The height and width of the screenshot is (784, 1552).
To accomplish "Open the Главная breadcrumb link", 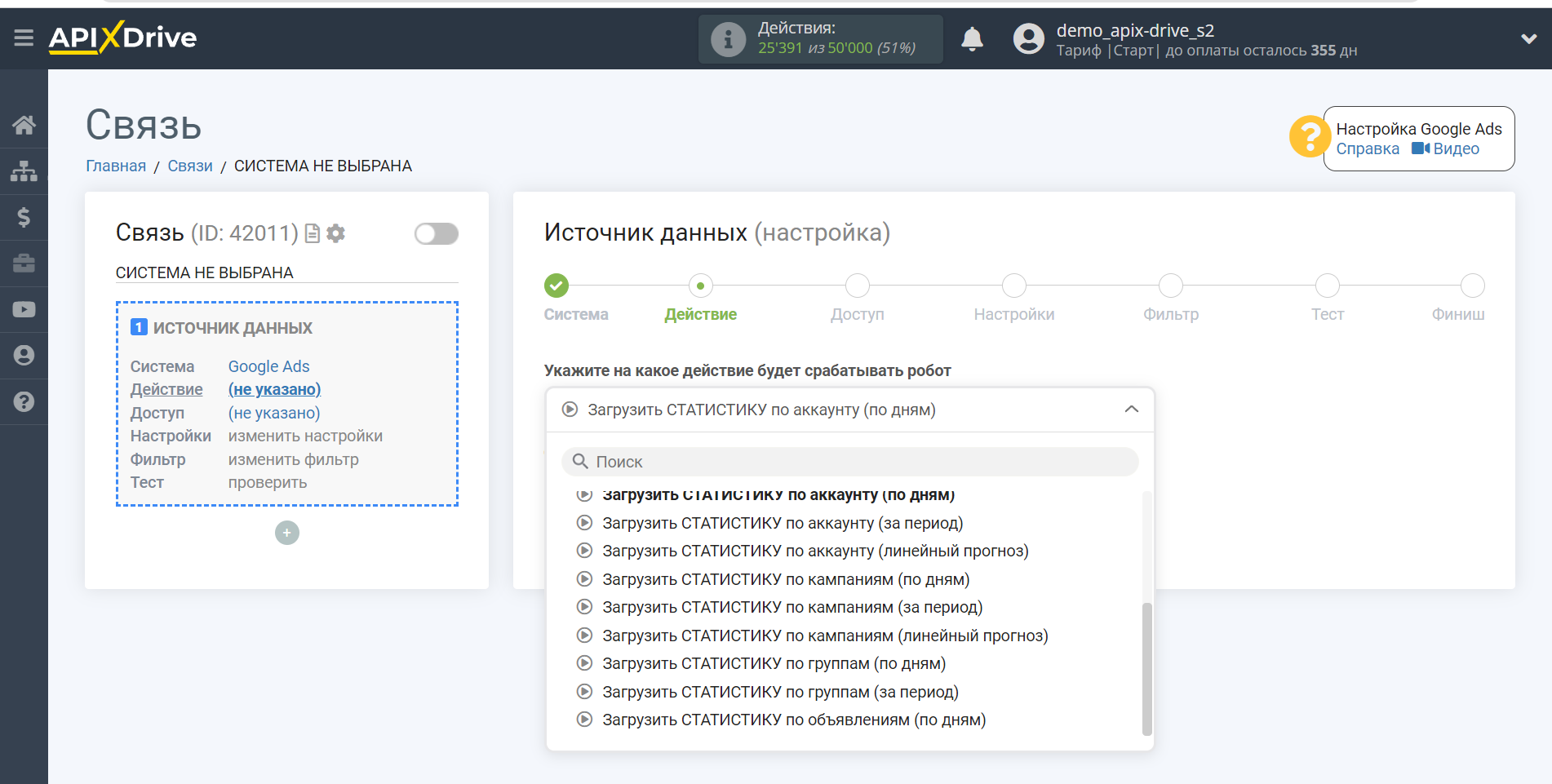I will pos(116,166).
